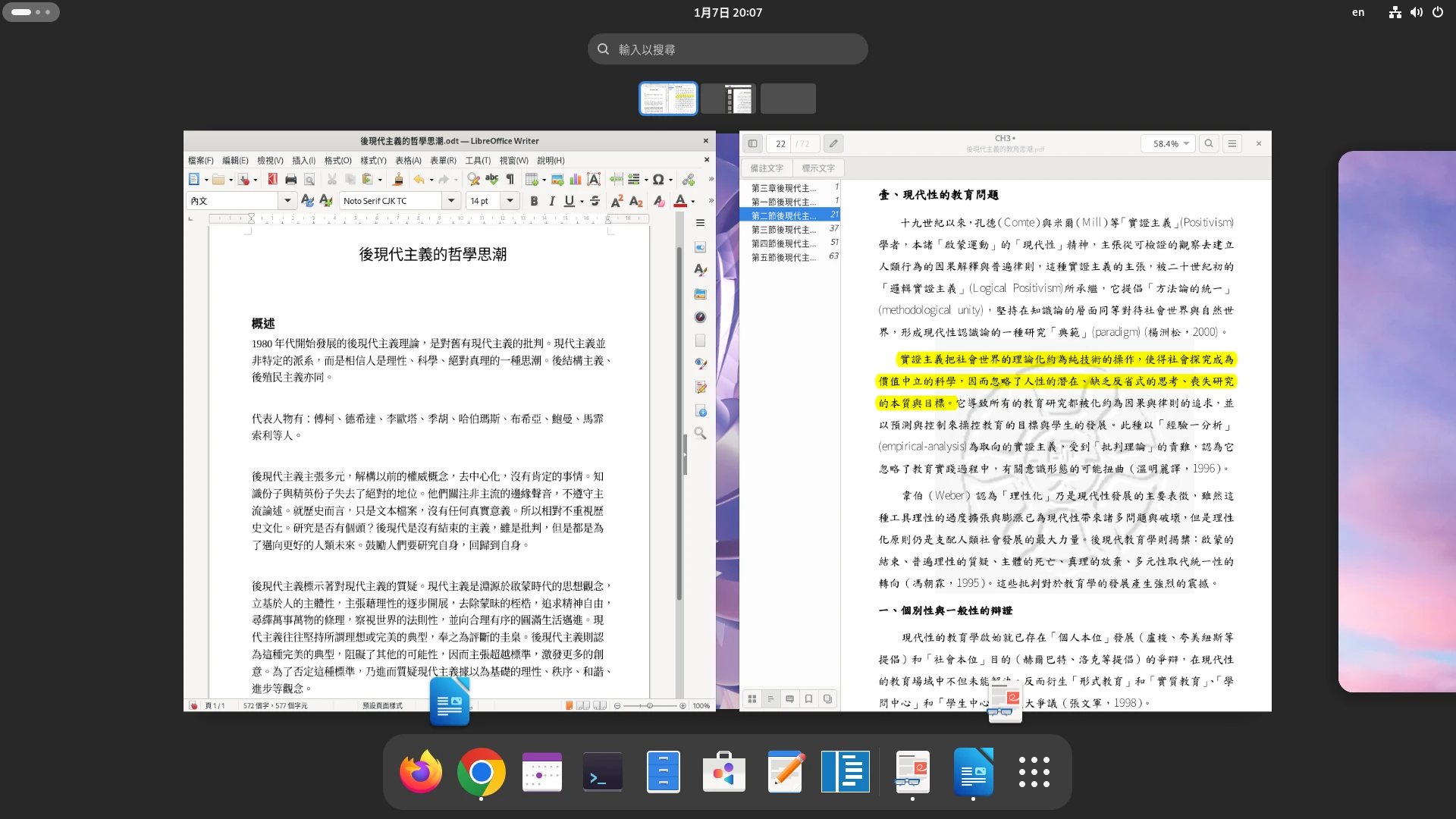Click the Insert Chart icon
The image size is (1456, 819).
[x=576, y=180]
